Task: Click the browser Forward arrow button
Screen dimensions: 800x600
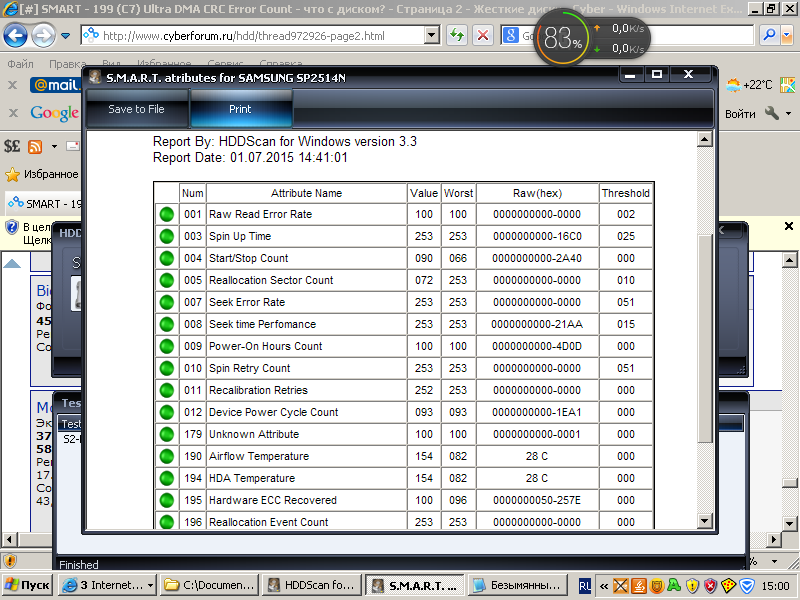Action: coord(43,36)
